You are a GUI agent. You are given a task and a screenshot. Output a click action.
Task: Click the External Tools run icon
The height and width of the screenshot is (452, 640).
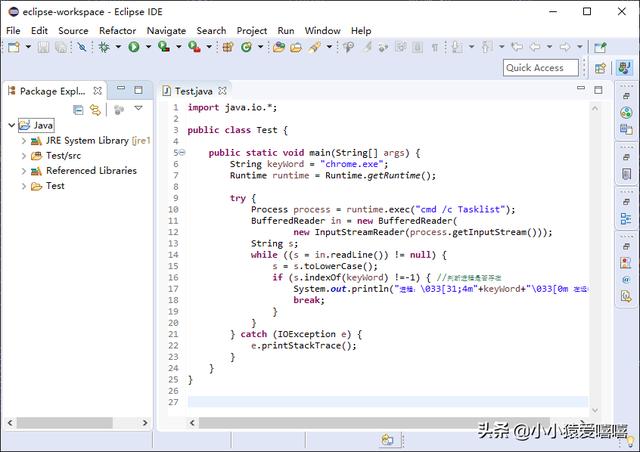click(x=194, y=47)
